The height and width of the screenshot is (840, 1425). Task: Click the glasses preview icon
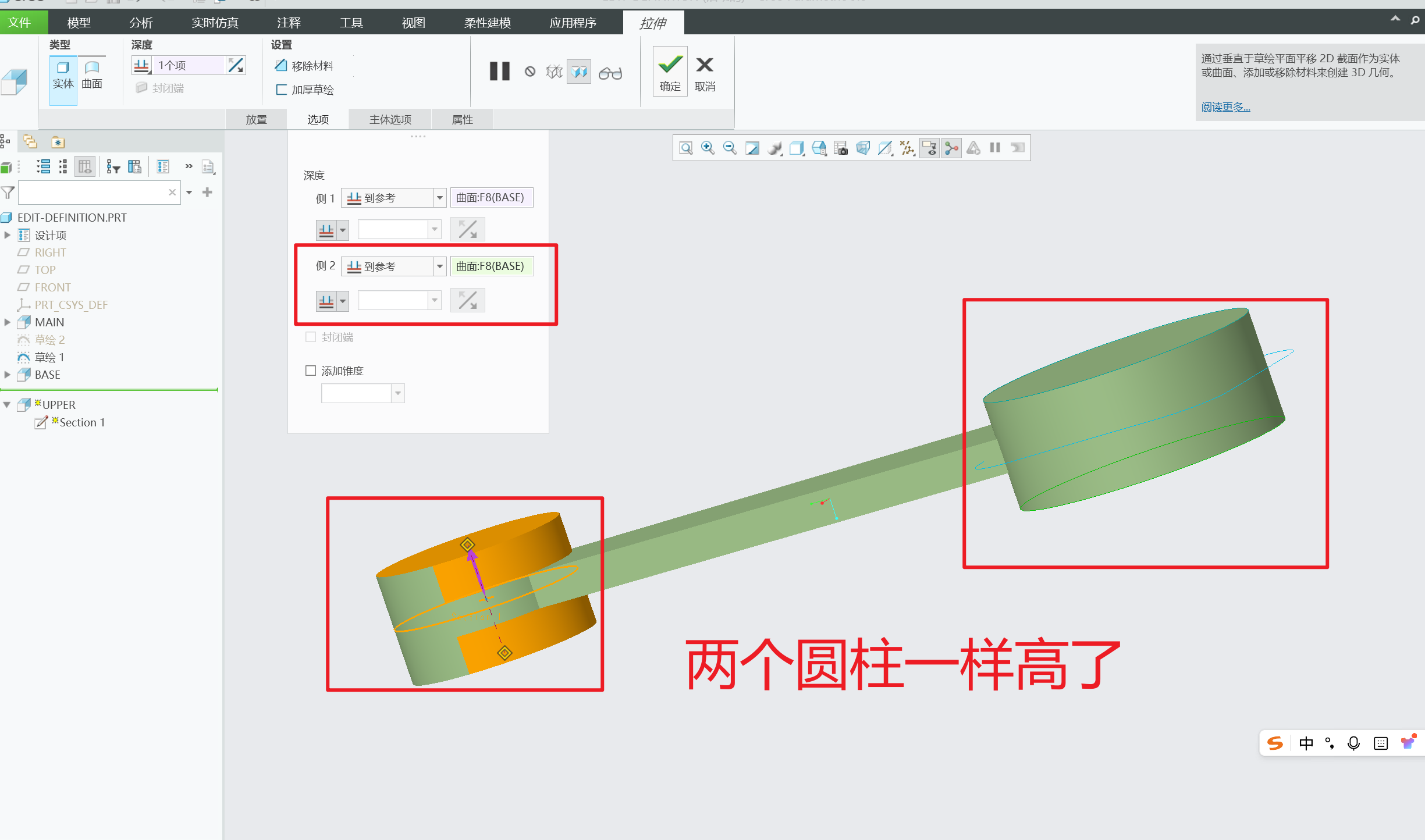610,73
